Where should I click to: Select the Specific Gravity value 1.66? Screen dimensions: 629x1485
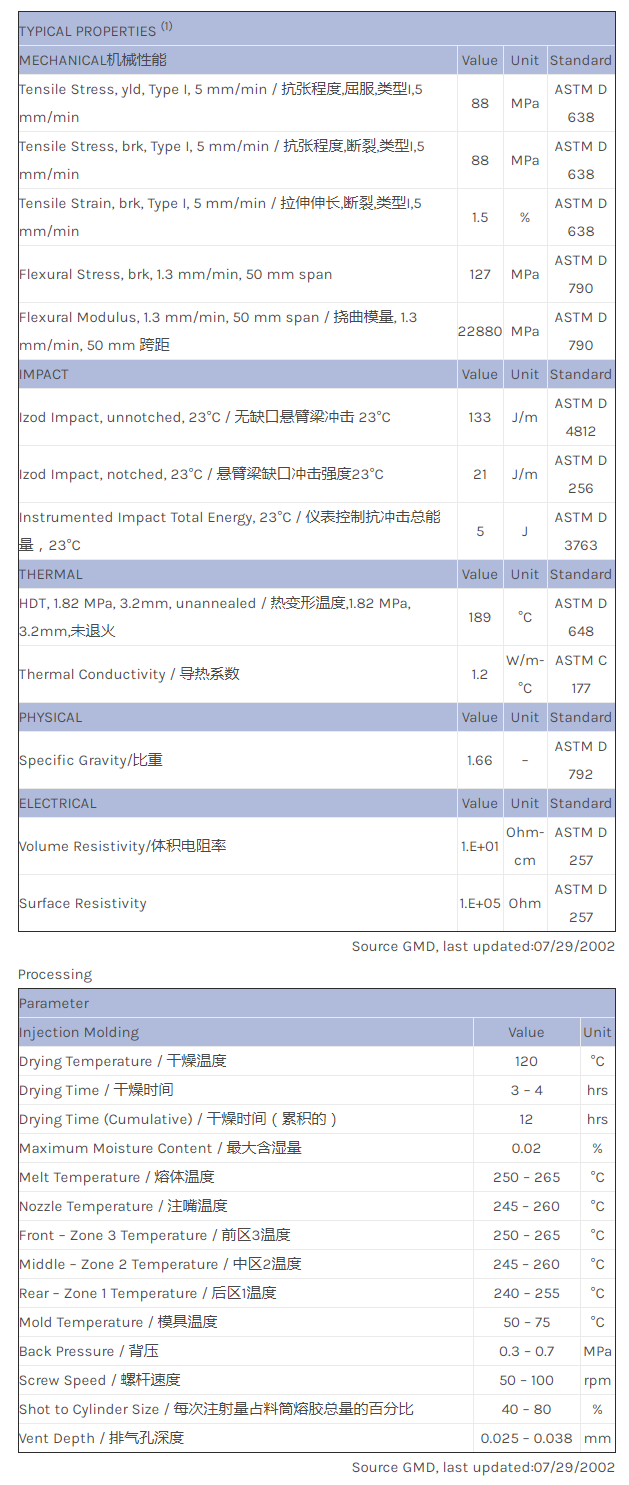(480, 760)
